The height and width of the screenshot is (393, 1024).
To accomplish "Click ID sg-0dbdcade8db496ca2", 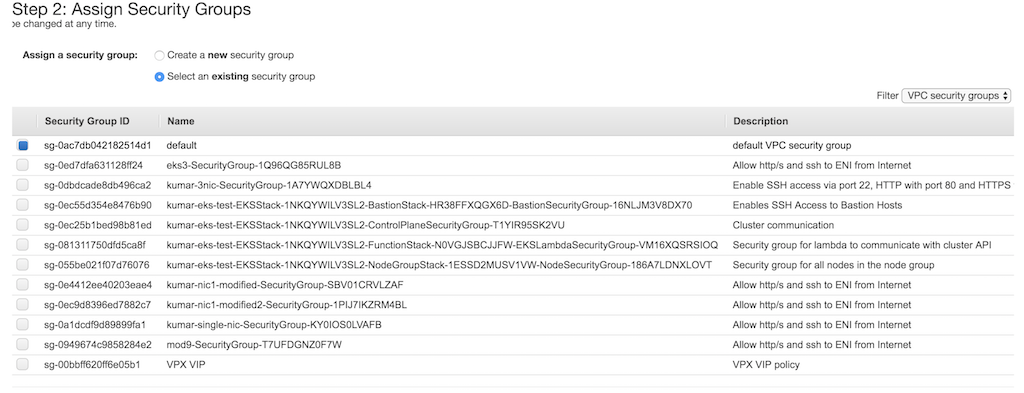I will pos(97,185).
